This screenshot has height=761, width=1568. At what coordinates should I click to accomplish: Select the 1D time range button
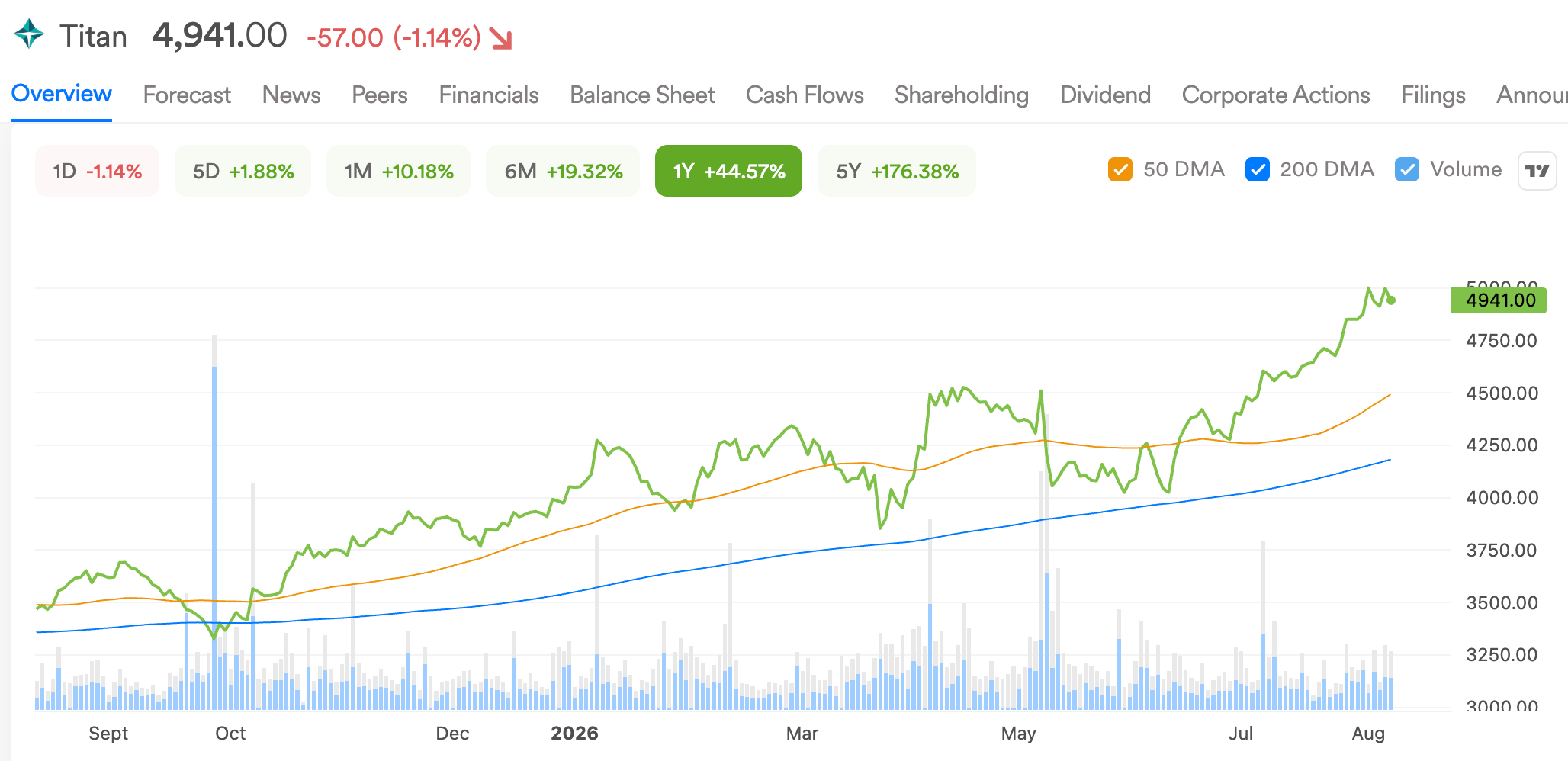click(x=98, y=171)
